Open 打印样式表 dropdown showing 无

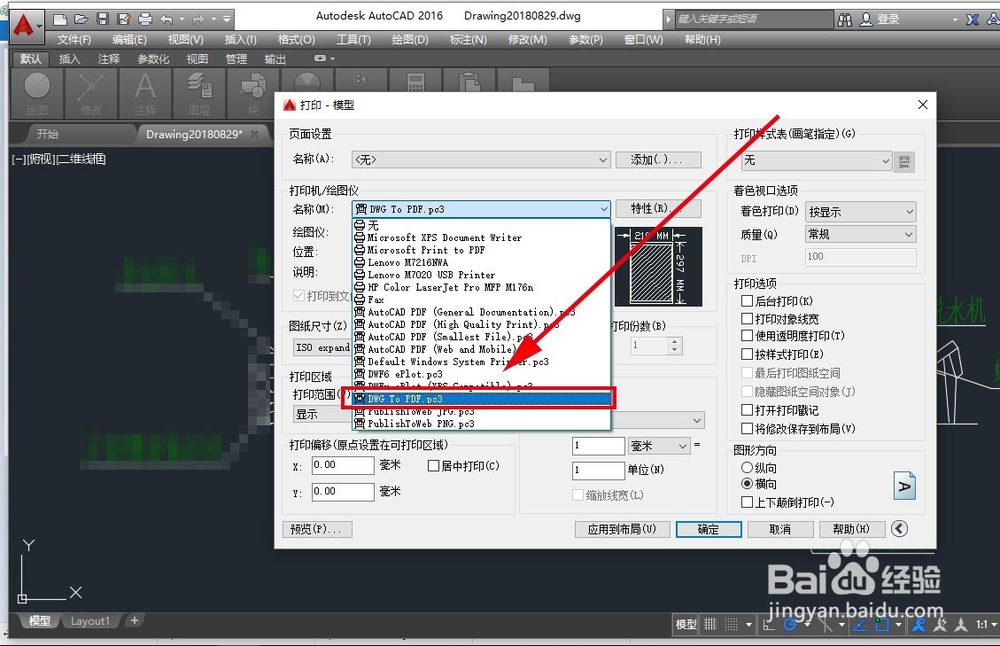pyautogui.click(x=816, y=161)
